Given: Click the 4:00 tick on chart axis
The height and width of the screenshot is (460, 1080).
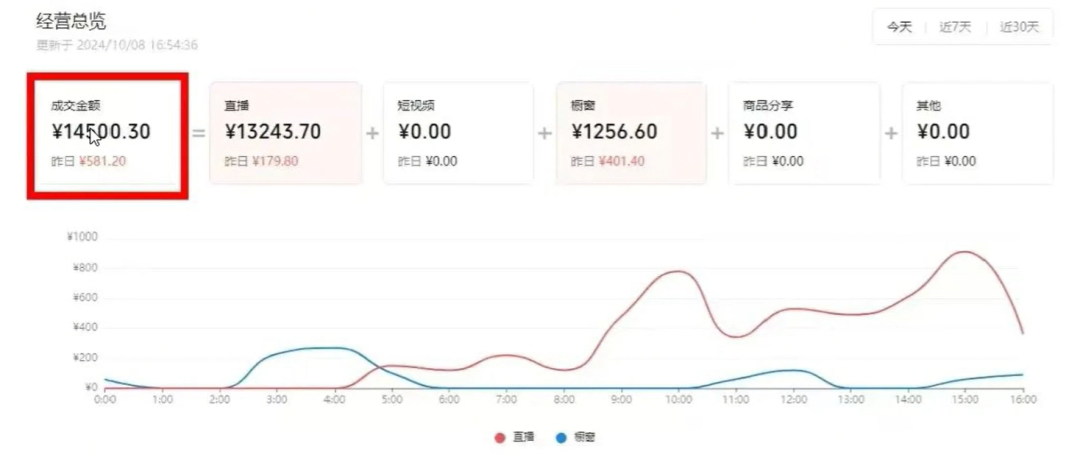Looking at the screenshot, I should point(334,398).
